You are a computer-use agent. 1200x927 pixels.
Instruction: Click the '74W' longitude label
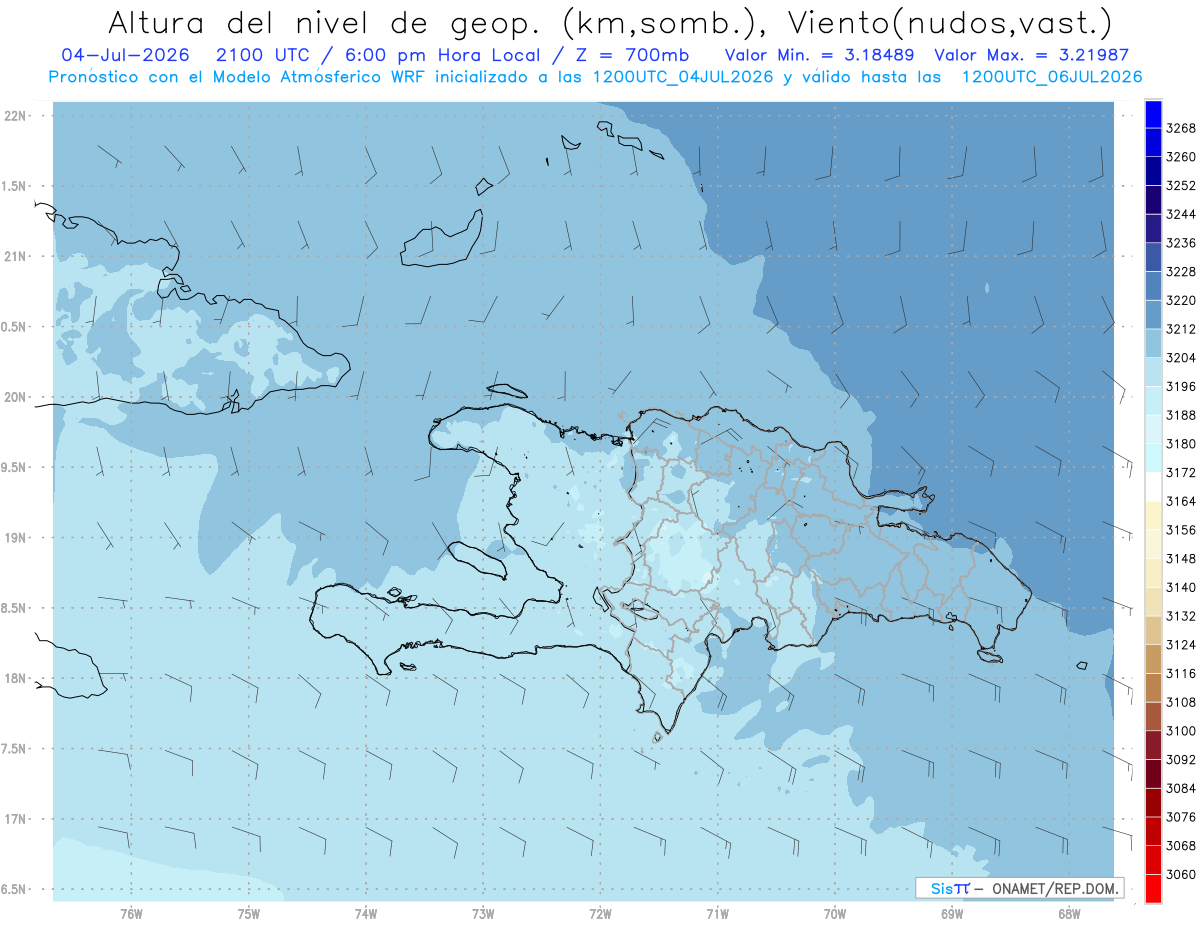coord(366,914)
